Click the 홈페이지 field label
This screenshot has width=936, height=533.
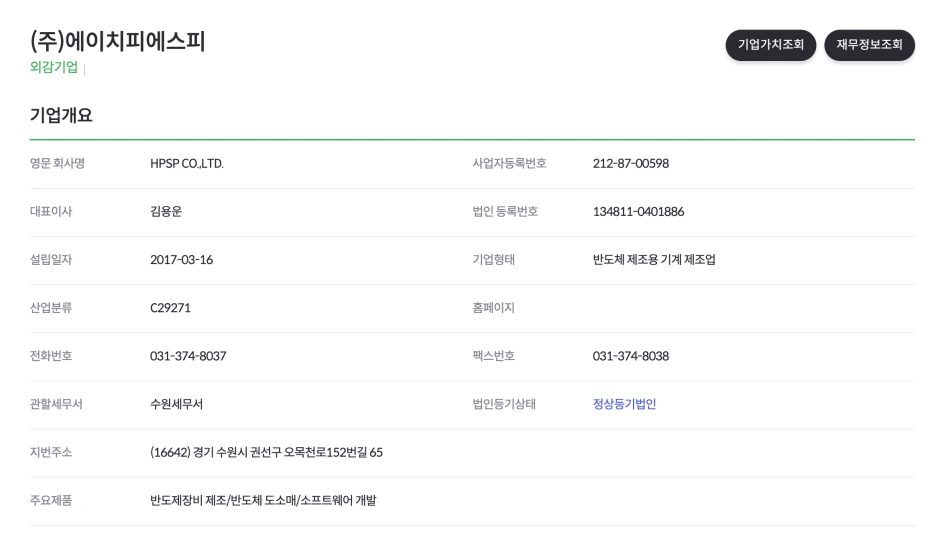[493, 308]
